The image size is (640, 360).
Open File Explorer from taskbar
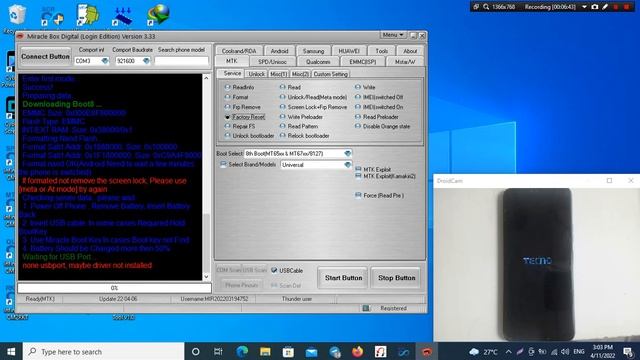click(x=265, y=351)
